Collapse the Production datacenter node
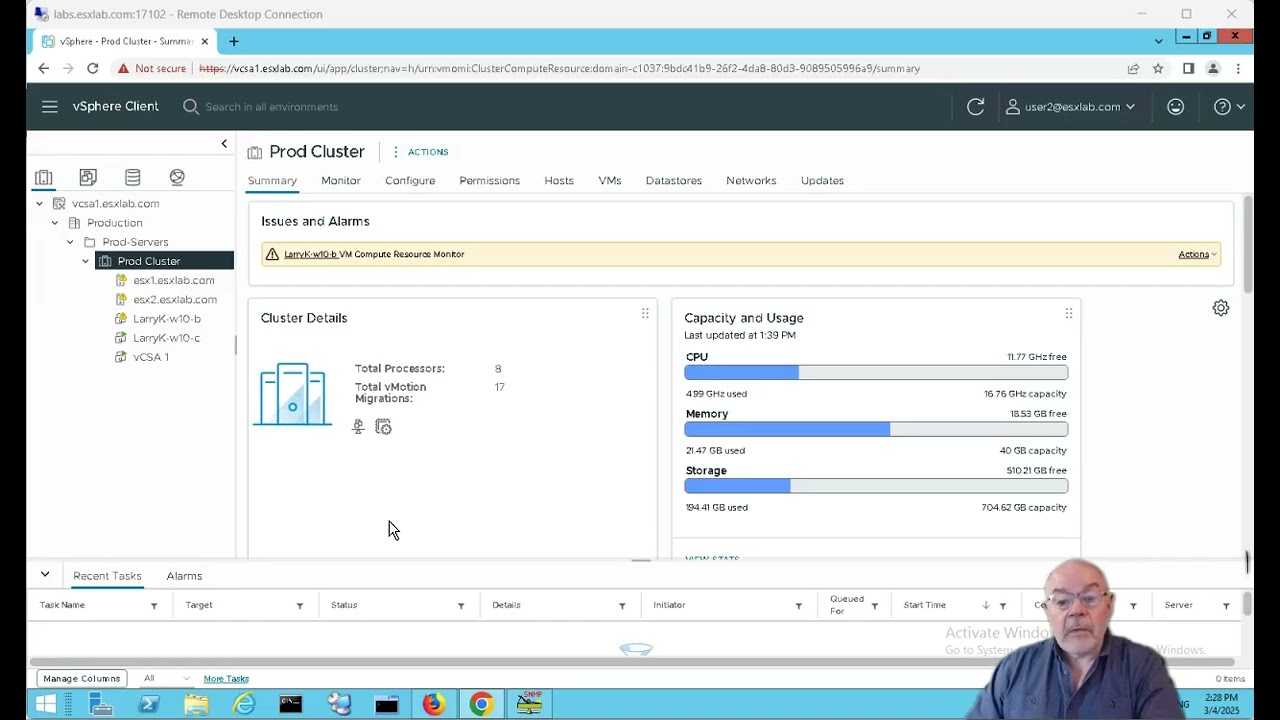 [x=55, y=223]
